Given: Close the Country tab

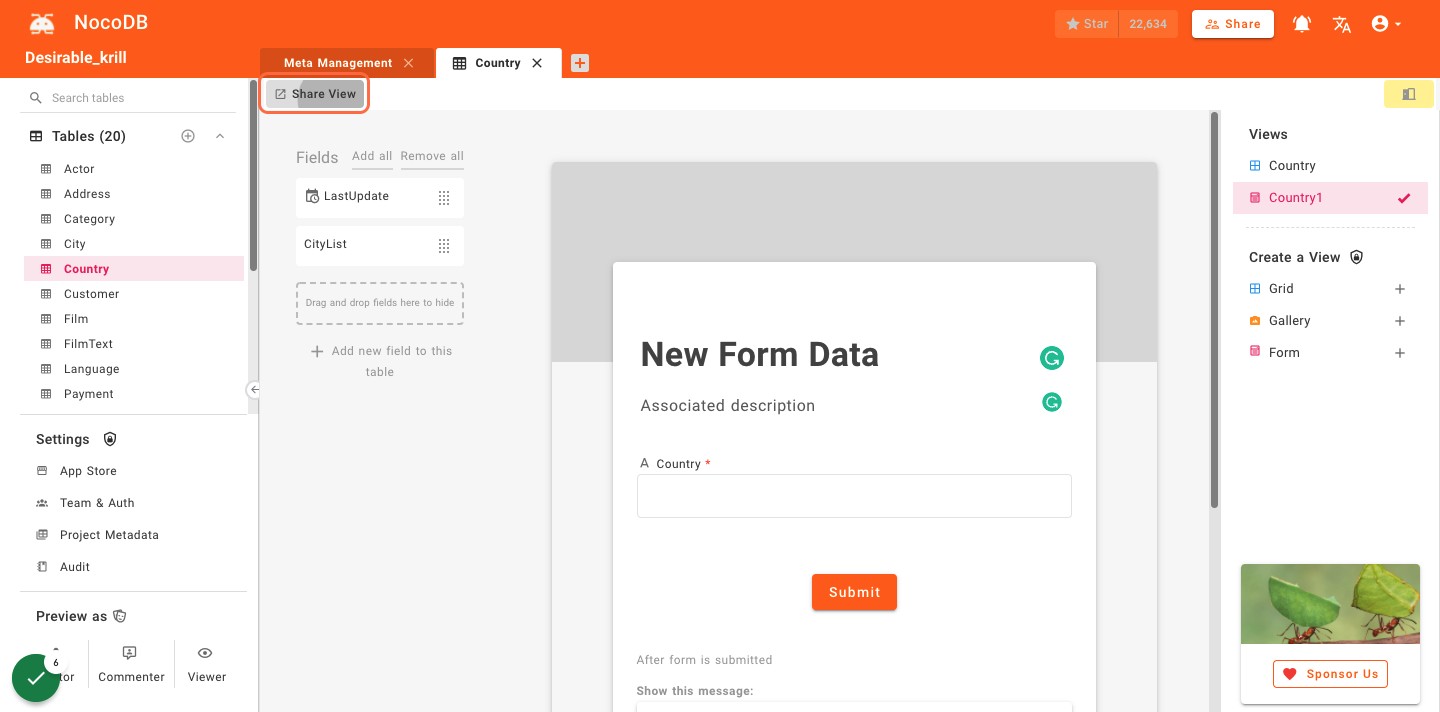Looking at the screenshot, I should tap(537, 63).
